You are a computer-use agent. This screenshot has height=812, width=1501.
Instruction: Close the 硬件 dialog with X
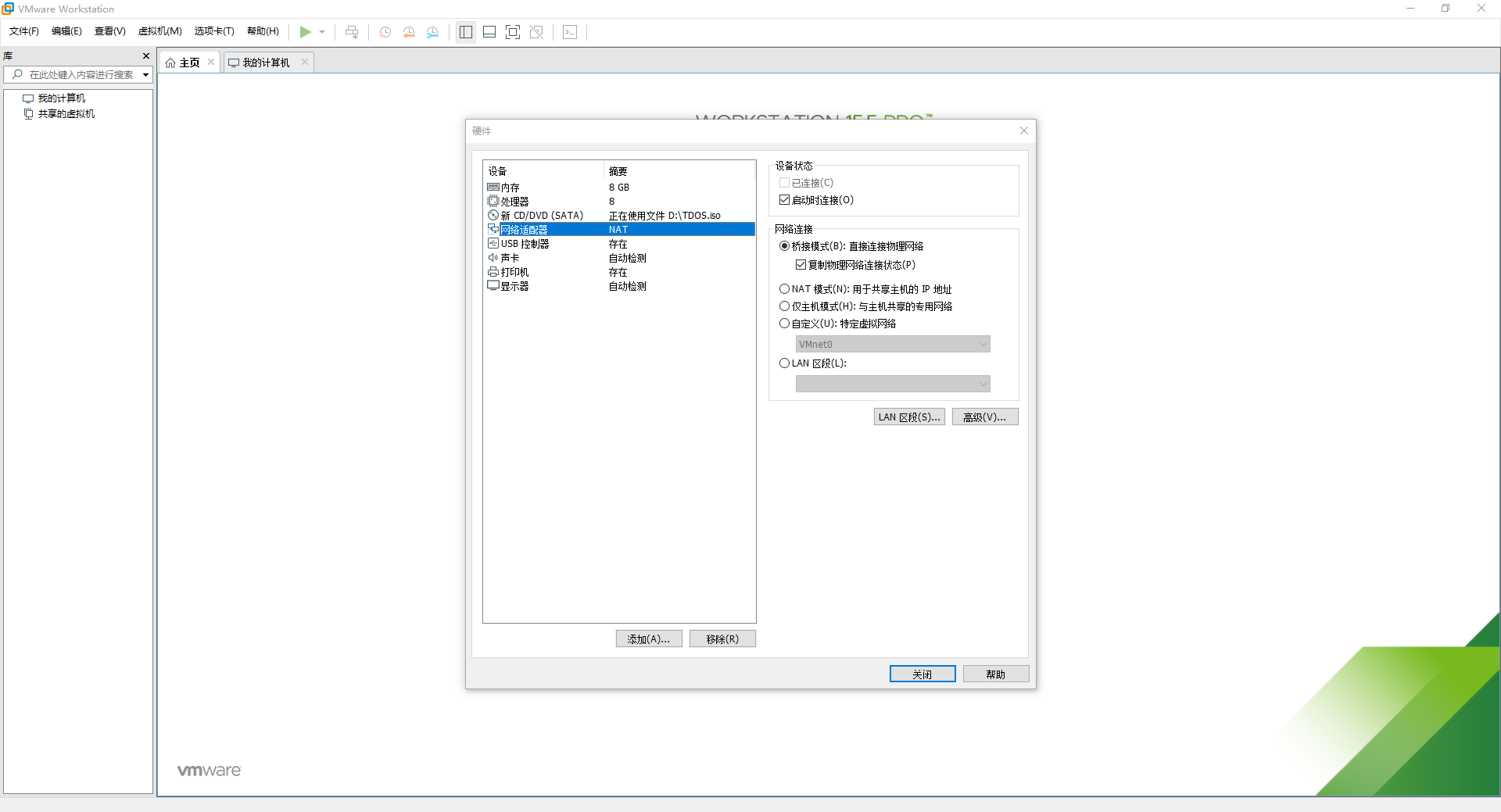1024,131
